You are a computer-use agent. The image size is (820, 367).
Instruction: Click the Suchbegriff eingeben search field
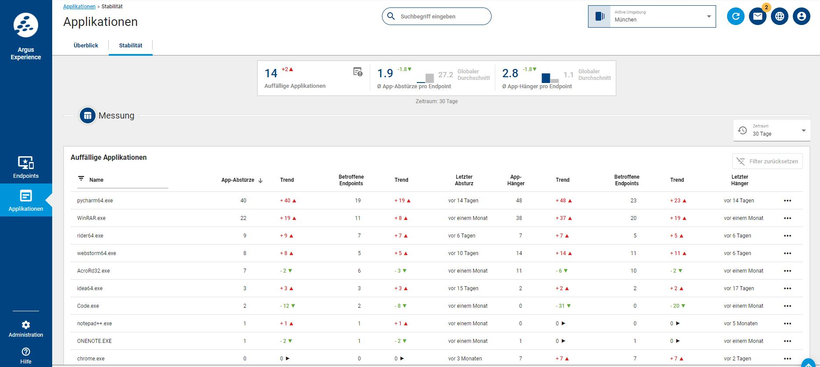tap(437, 16)
